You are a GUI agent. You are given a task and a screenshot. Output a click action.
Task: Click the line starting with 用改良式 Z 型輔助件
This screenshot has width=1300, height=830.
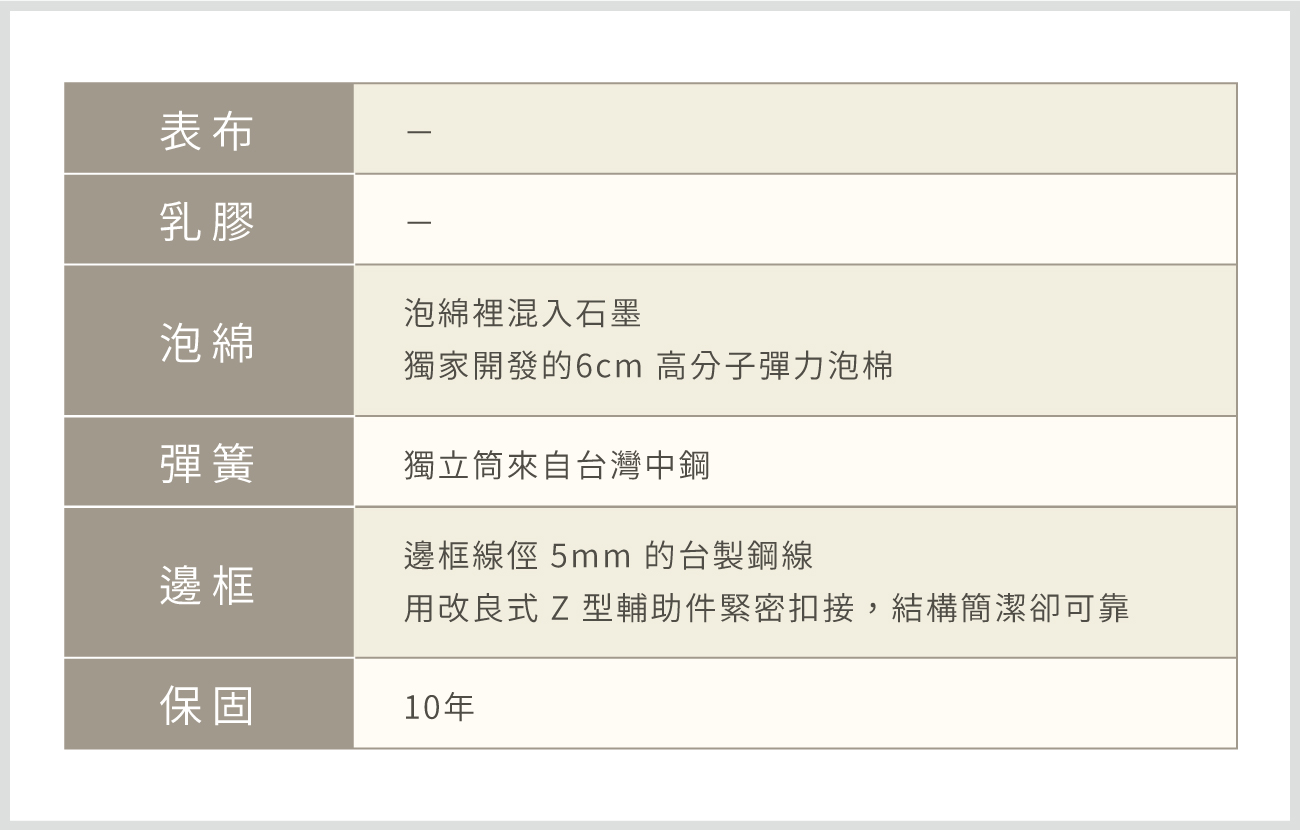pyautogui.click(x=767, y=609)
